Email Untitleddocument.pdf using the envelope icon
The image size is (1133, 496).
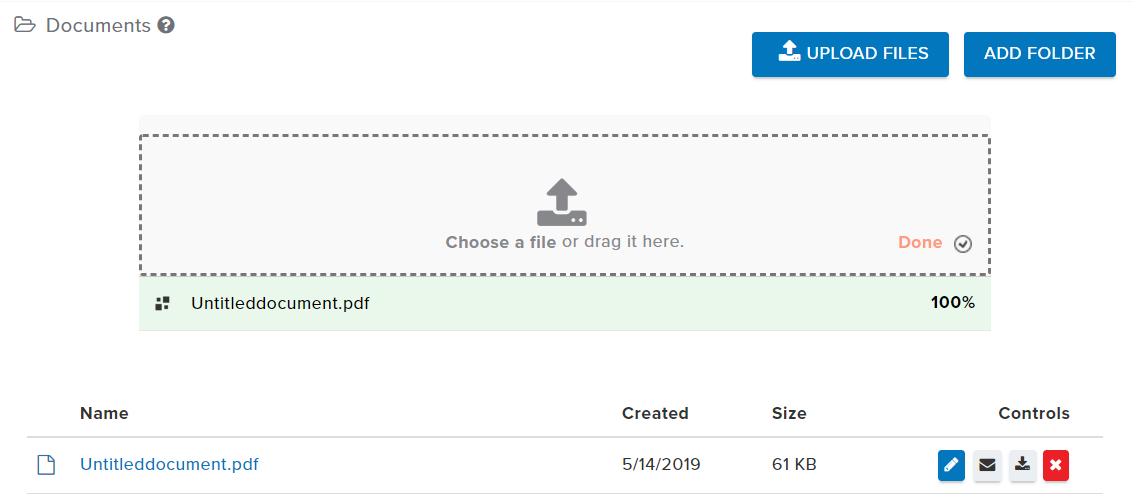(x=987, y=465)
